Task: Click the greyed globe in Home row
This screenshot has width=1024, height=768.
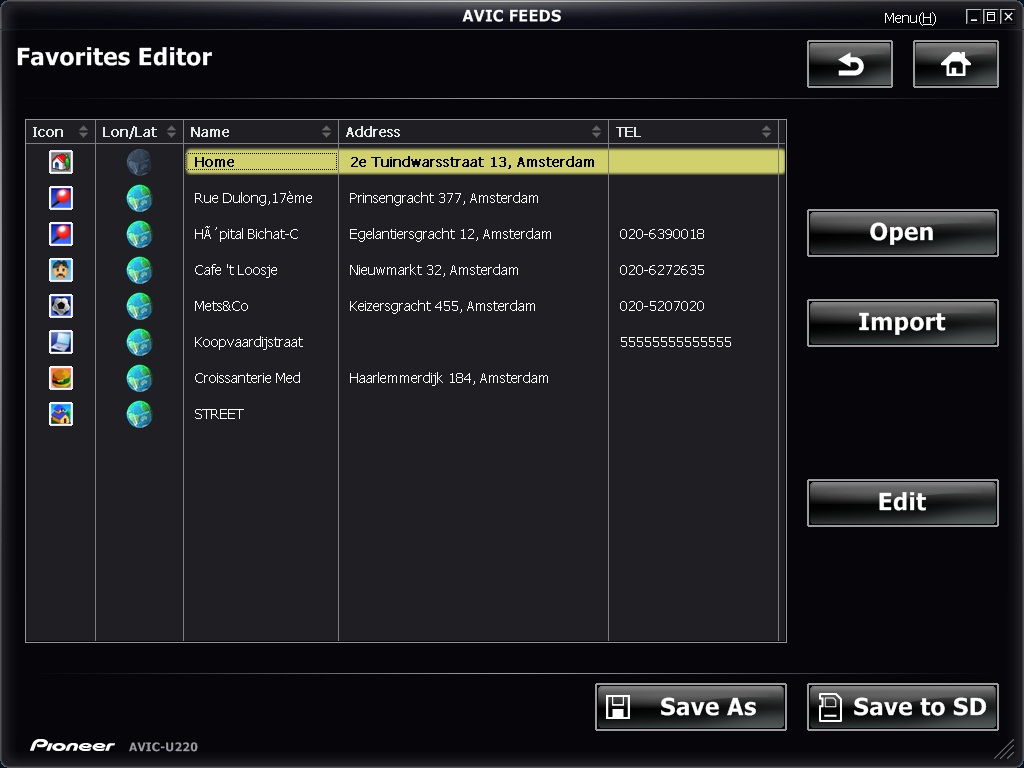Action: (x=139, y=162)
